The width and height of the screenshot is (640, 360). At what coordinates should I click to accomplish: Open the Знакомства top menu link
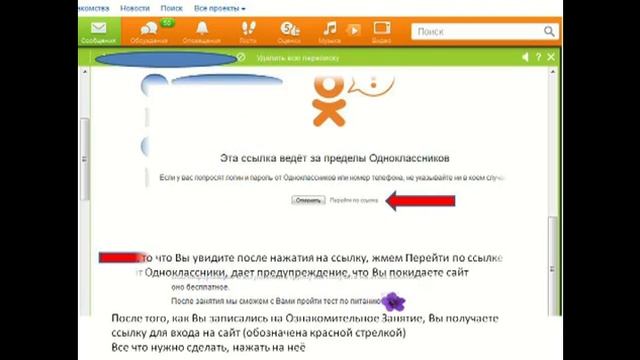coord(94,8)
